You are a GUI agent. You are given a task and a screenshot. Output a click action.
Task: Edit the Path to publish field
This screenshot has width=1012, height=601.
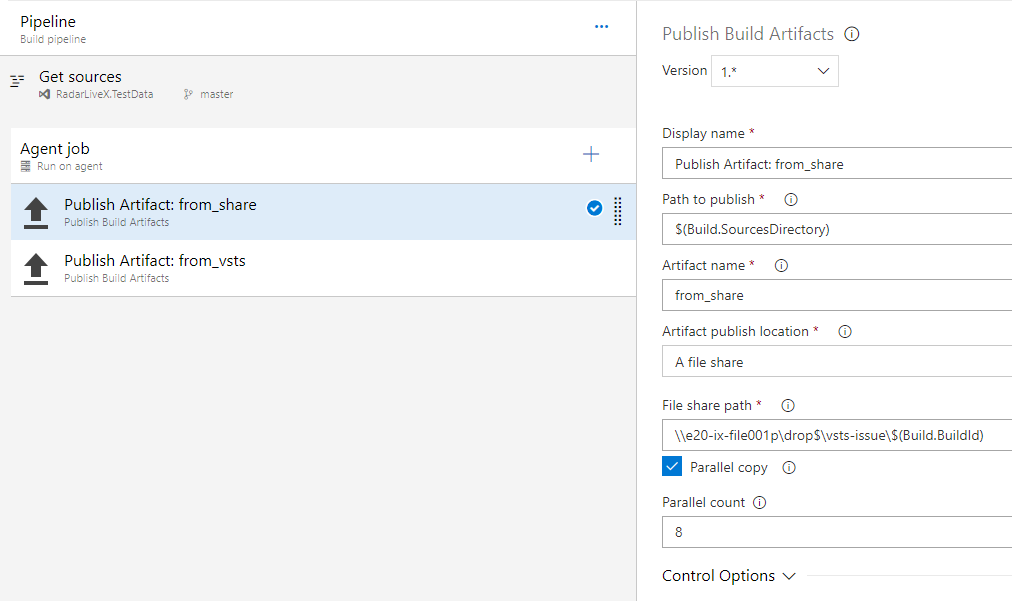837,229
